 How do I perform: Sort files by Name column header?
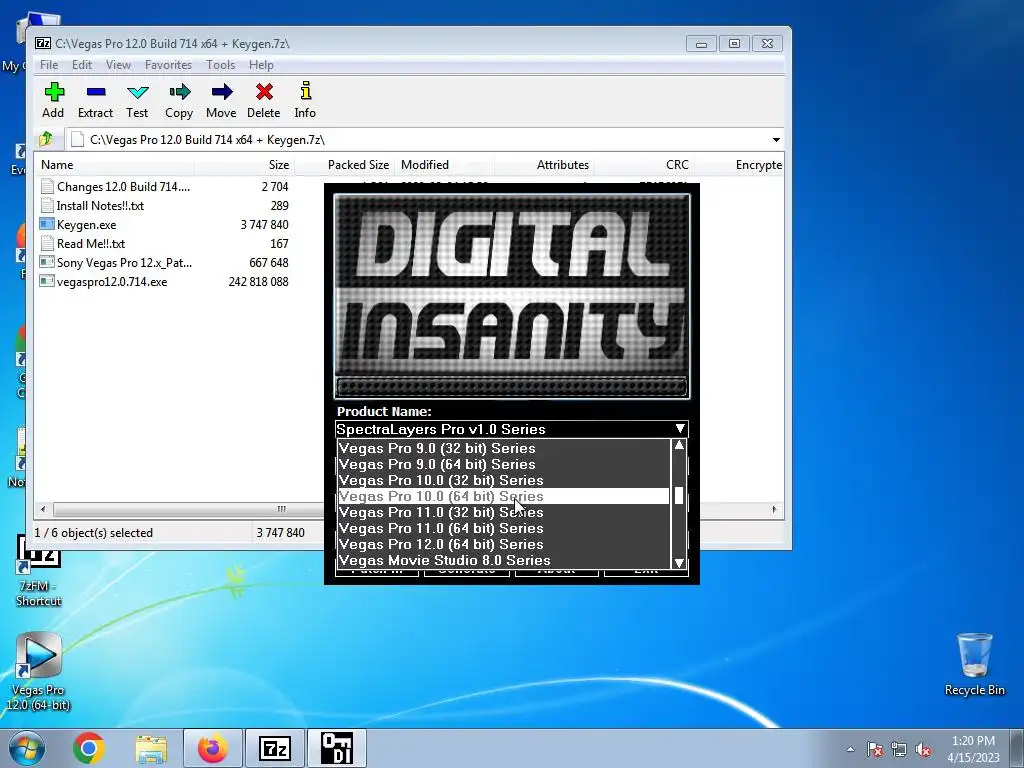tap(115, 165)
